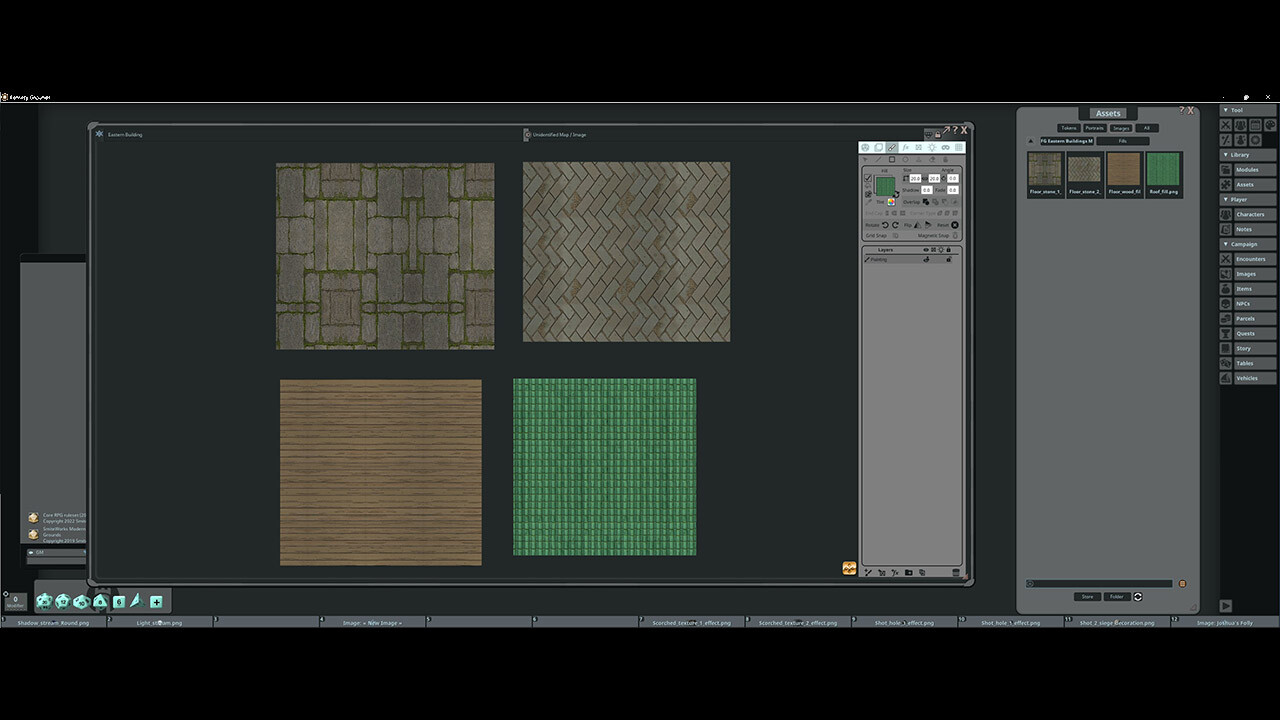
Task: Open the Tint color picker
Action: [x=890, y=202]
